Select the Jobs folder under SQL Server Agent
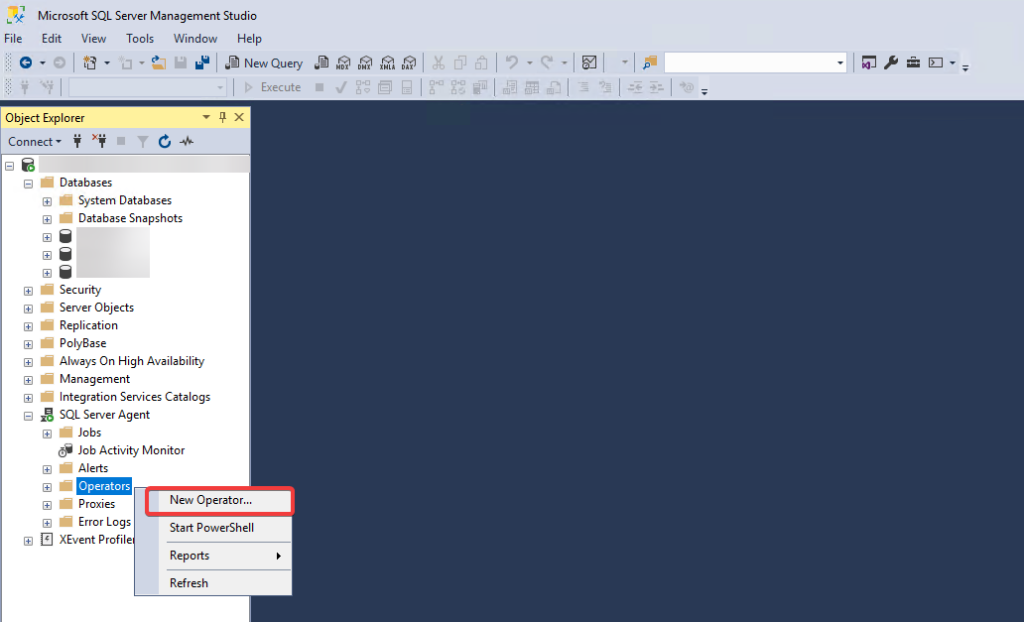Viewport: 1024px width, 622px height. tap(91, 432)
